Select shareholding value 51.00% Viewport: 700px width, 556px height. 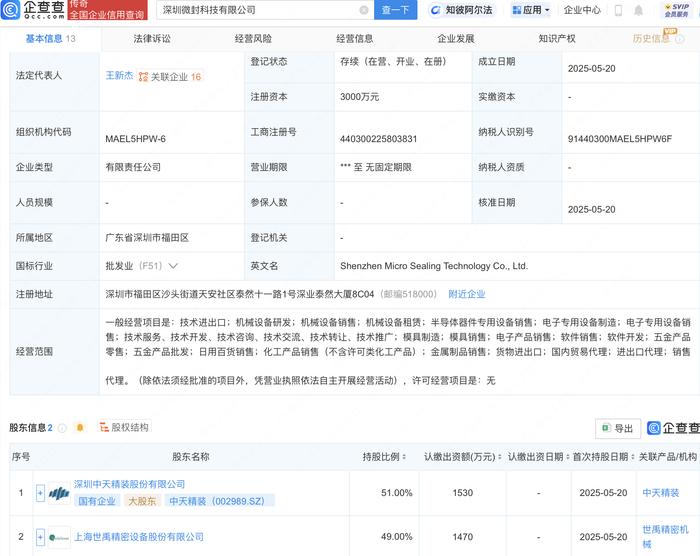[x=396, y=493]
